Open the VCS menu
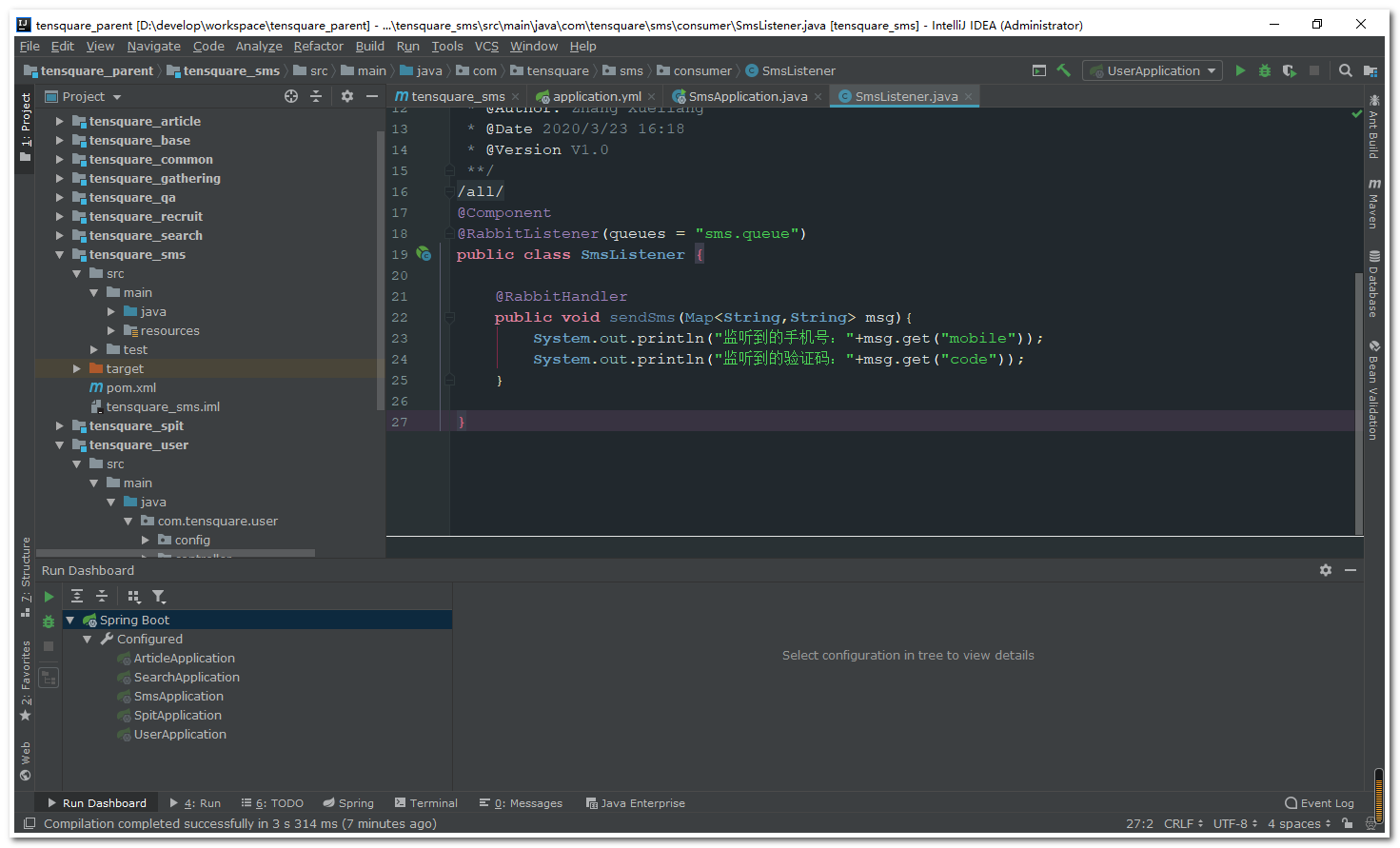The image size is (1400, 848). pos(486,46)
